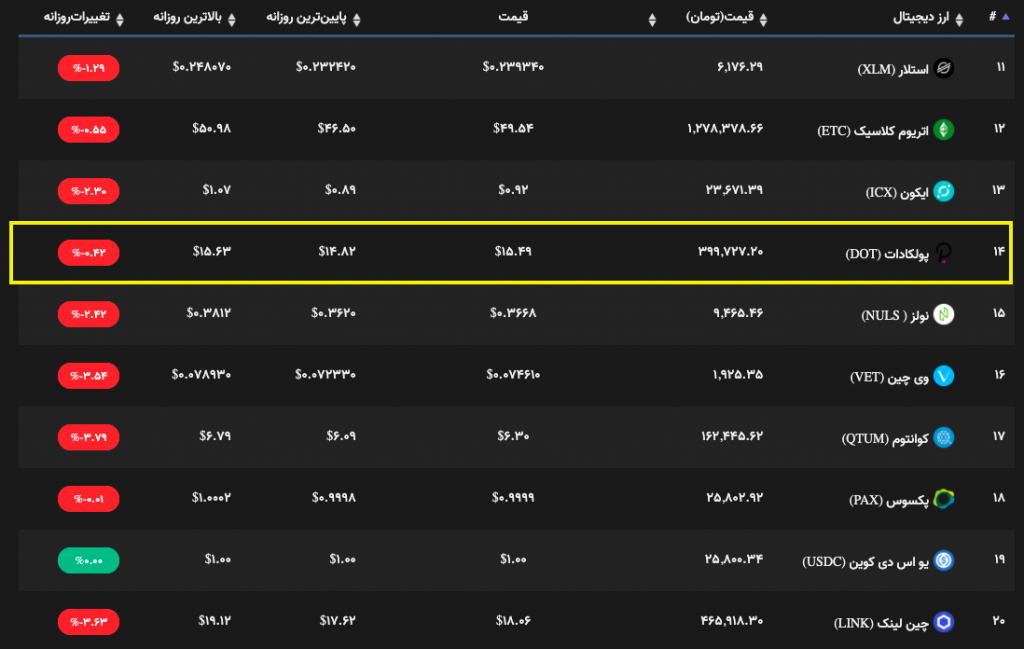Image resolution: width=1024 pixels, height=649 pixels.
Task: Click the USD Coin (USDC) icon
Action: point(944,560)
